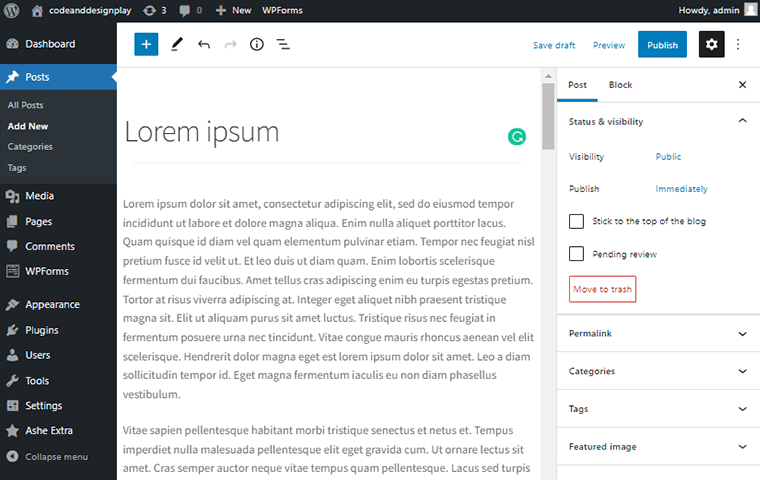
Task: Open Posts in the sidebar
Action: [x=58, y=77]
